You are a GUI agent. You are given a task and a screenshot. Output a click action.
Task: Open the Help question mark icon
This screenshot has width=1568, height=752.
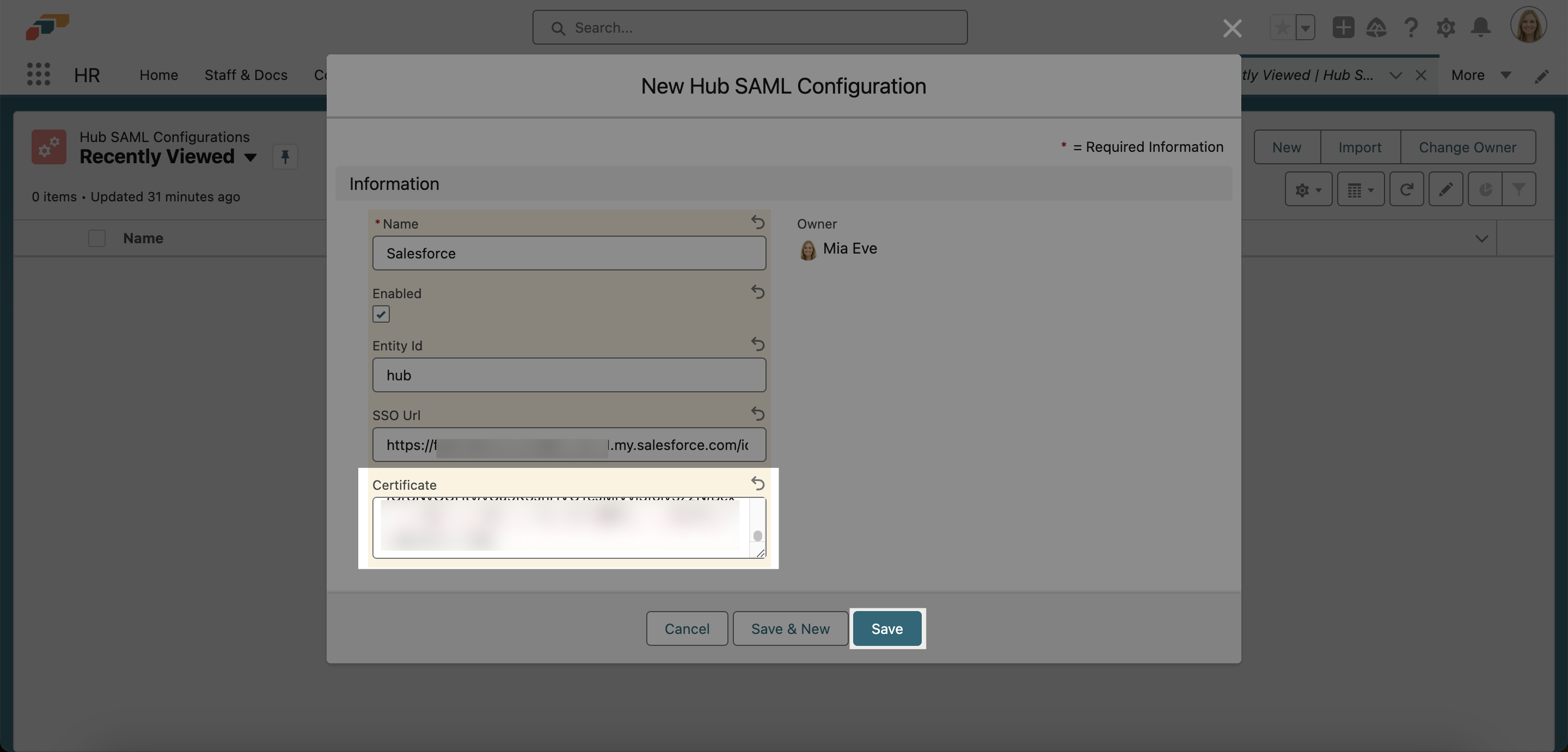pos(1411,27)
